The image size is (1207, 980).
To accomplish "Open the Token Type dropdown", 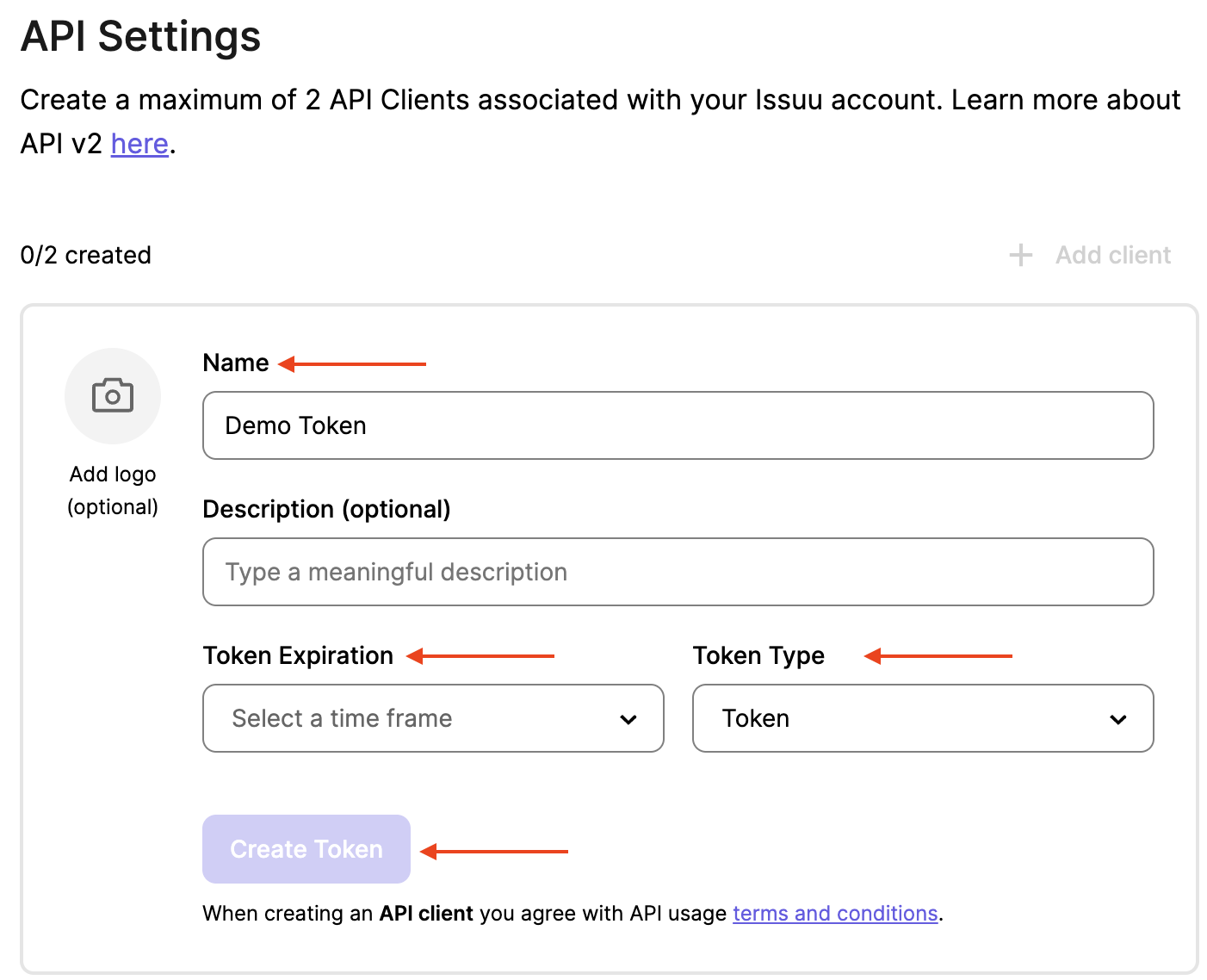I will tap(922, 718).
